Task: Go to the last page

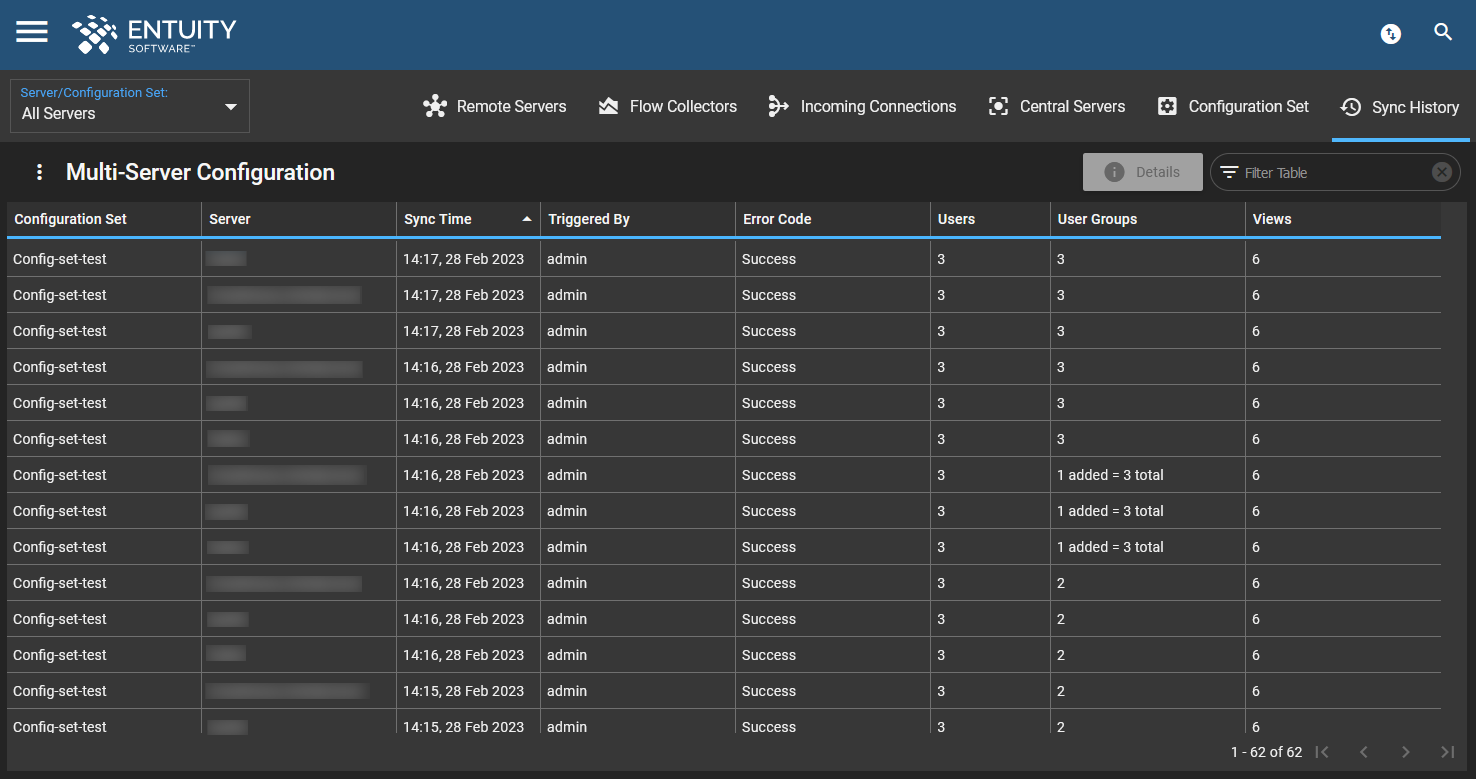Action: tap(1447, 752)
